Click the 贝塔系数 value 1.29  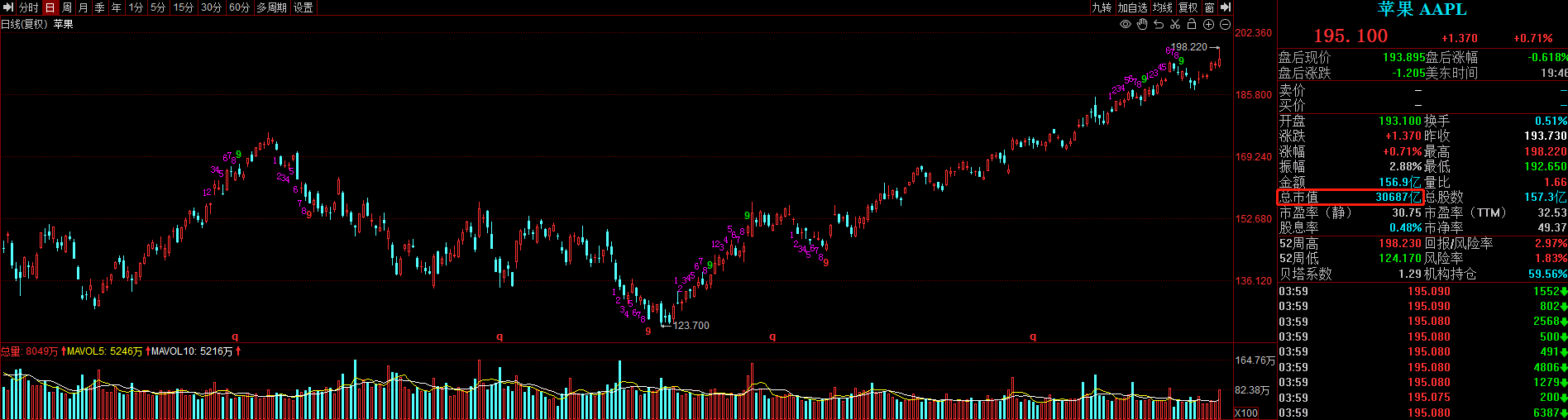tap(1410, 274)
